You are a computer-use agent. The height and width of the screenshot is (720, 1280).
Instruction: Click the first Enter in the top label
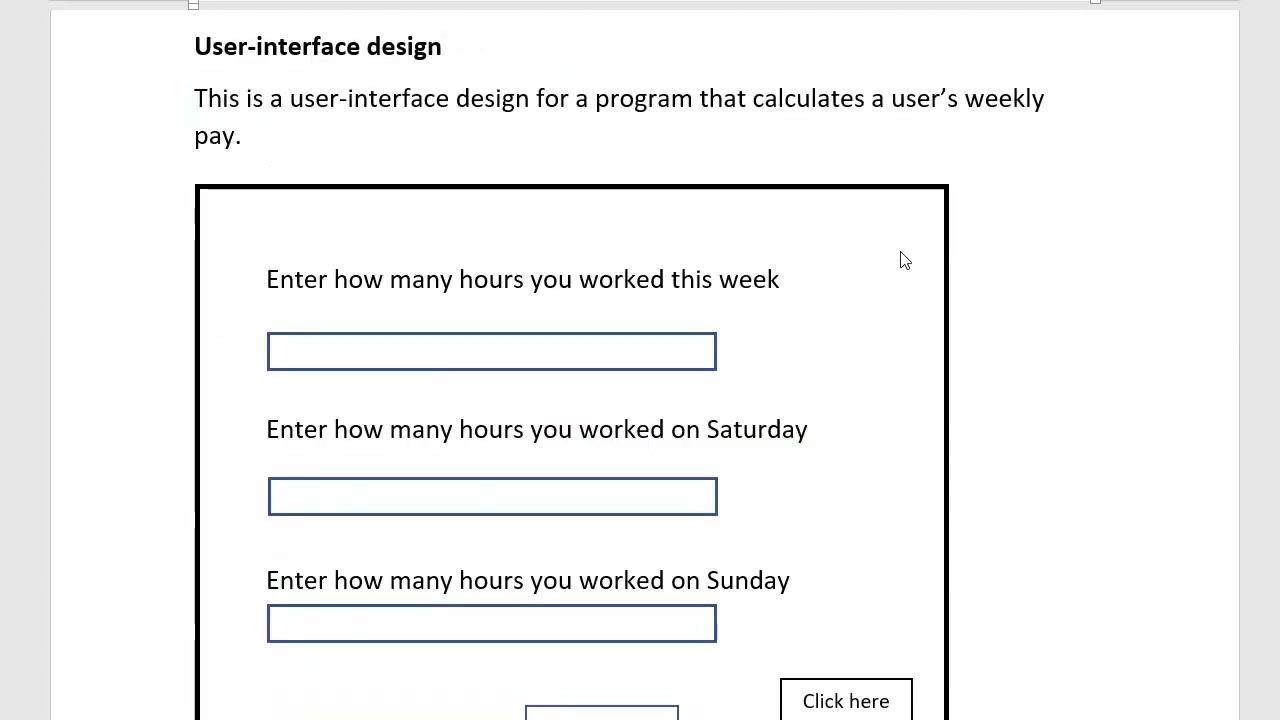[x=296, y=280]
